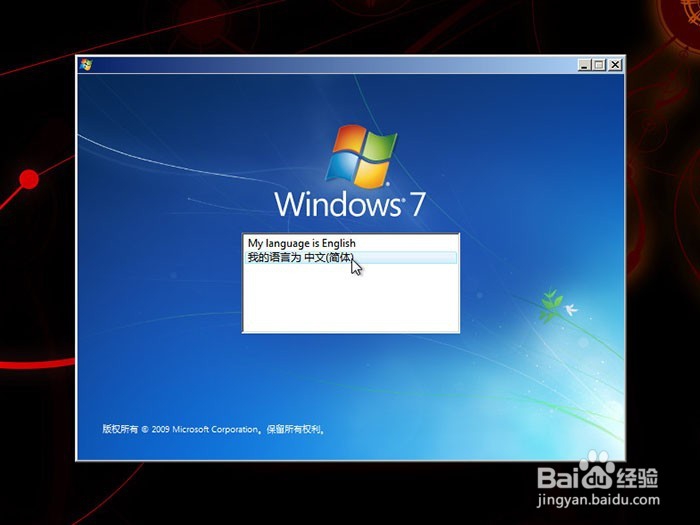Screen dimensions: 700x525
Task: Close the Windows 7 setup window
Action: 615,65
